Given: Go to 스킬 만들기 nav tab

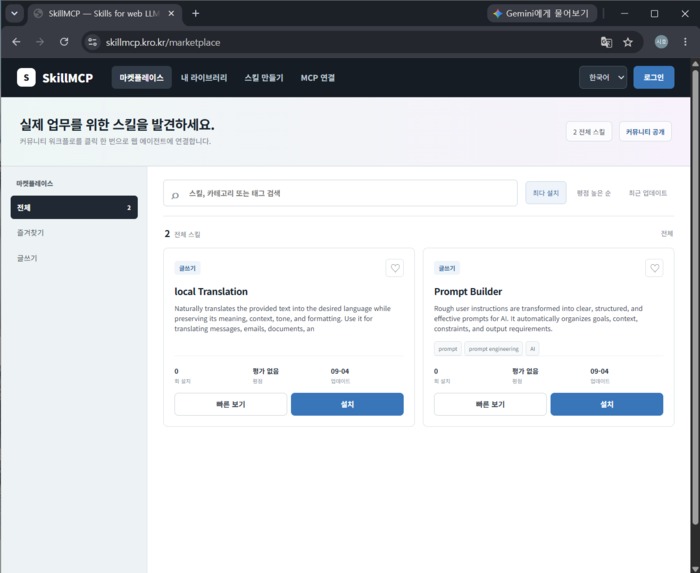Looking at the screenshot, I should point(264,78).
